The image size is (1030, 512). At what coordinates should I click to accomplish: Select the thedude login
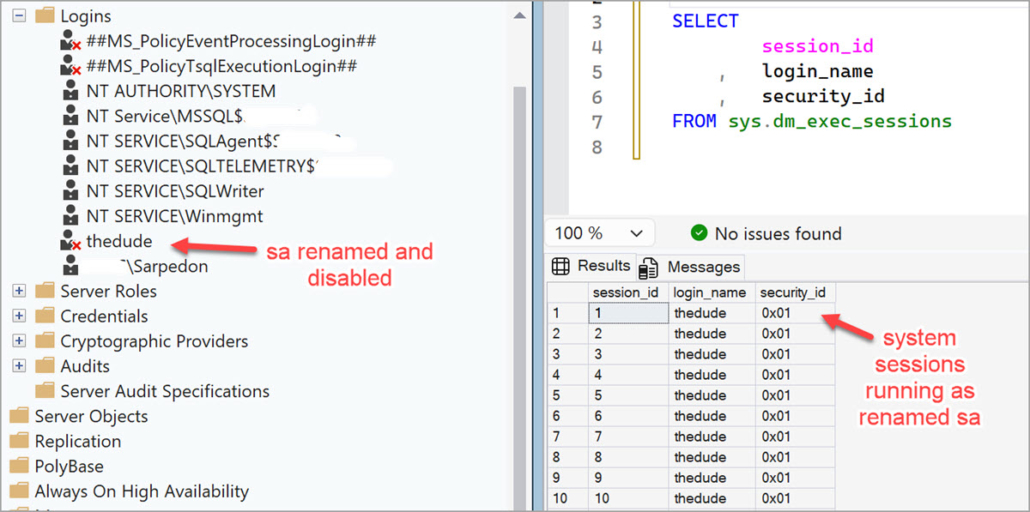point(119,241)
